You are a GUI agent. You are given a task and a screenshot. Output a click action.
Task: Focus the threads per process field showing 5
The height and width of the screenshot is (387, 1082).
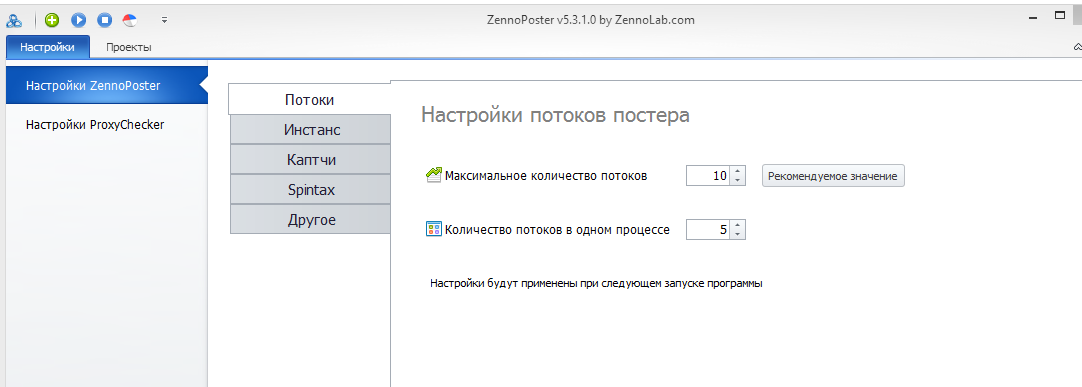tap(708, 230)
